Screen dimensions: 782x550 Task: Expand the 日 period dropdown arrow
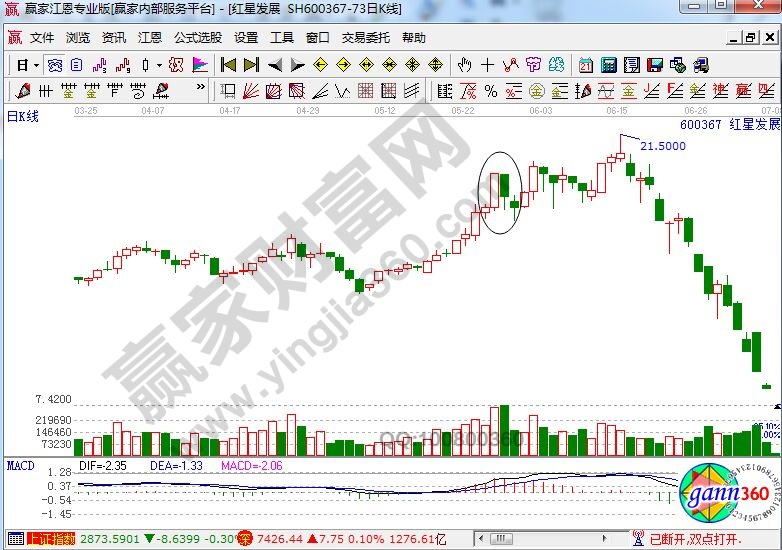36,65
